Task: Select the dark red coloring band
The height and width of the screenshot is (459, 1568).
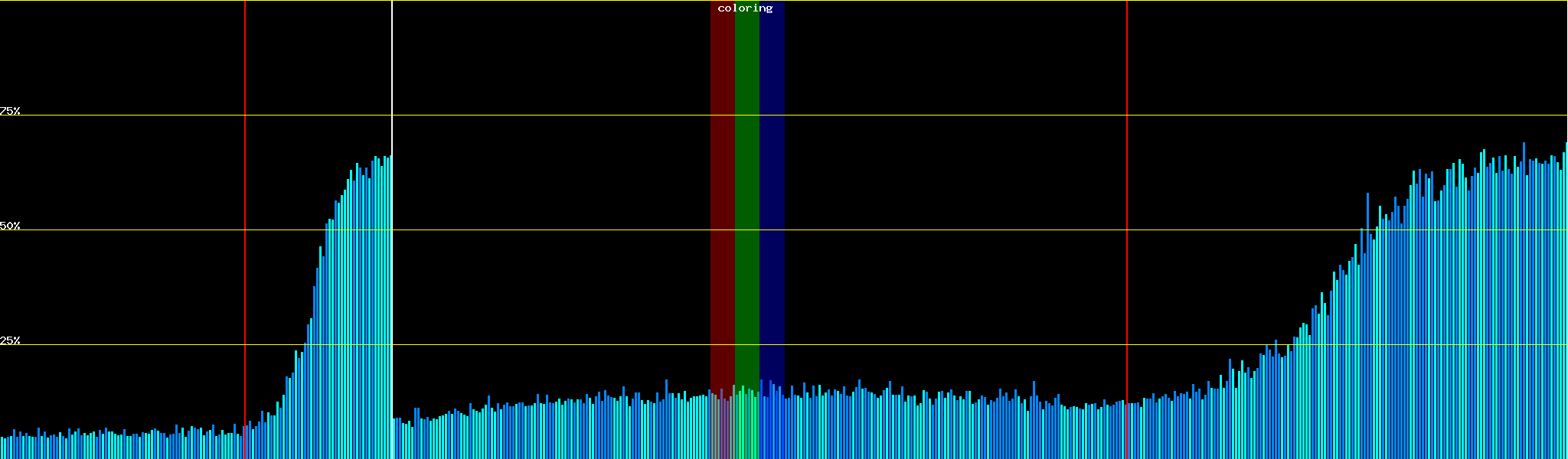Action: click(722, 191)
